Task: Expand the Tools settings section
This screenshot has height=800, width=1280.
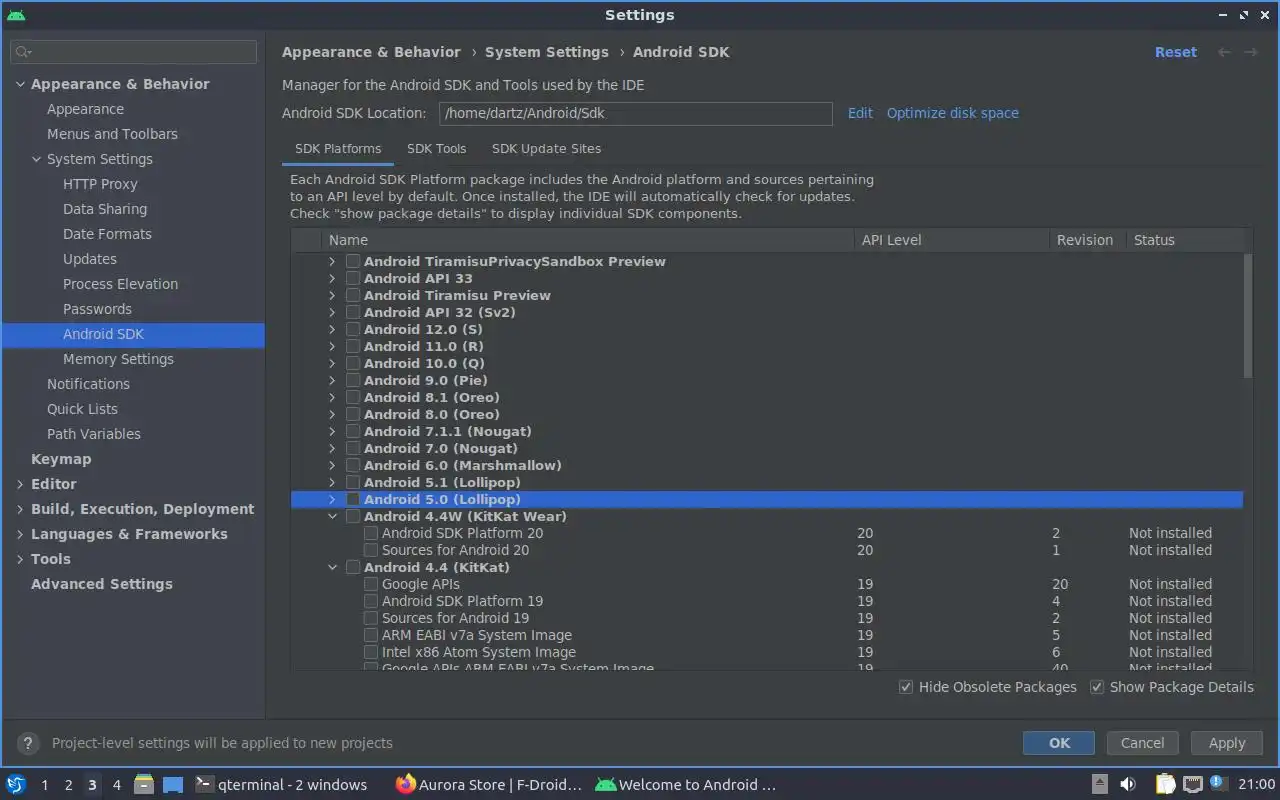Action: [x=20, y=559]
